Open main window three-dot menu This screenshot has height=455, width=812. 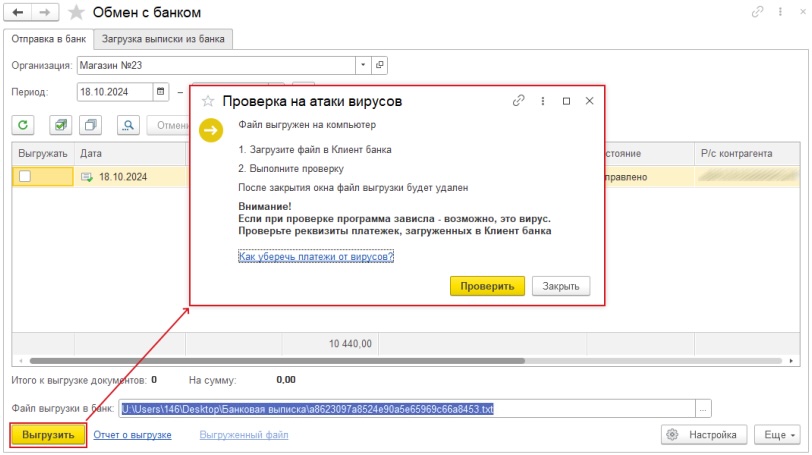click(780, 11)
